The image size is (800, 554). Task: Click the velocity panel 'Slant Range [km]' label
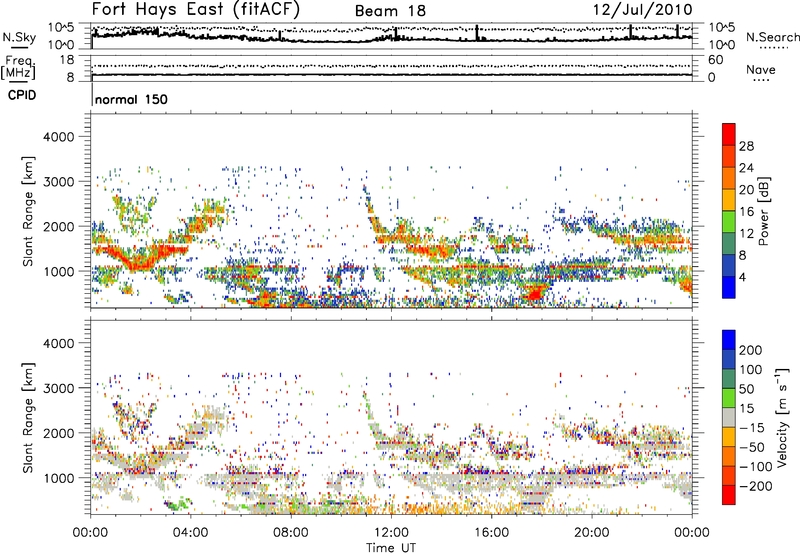(x=28, y=417)
